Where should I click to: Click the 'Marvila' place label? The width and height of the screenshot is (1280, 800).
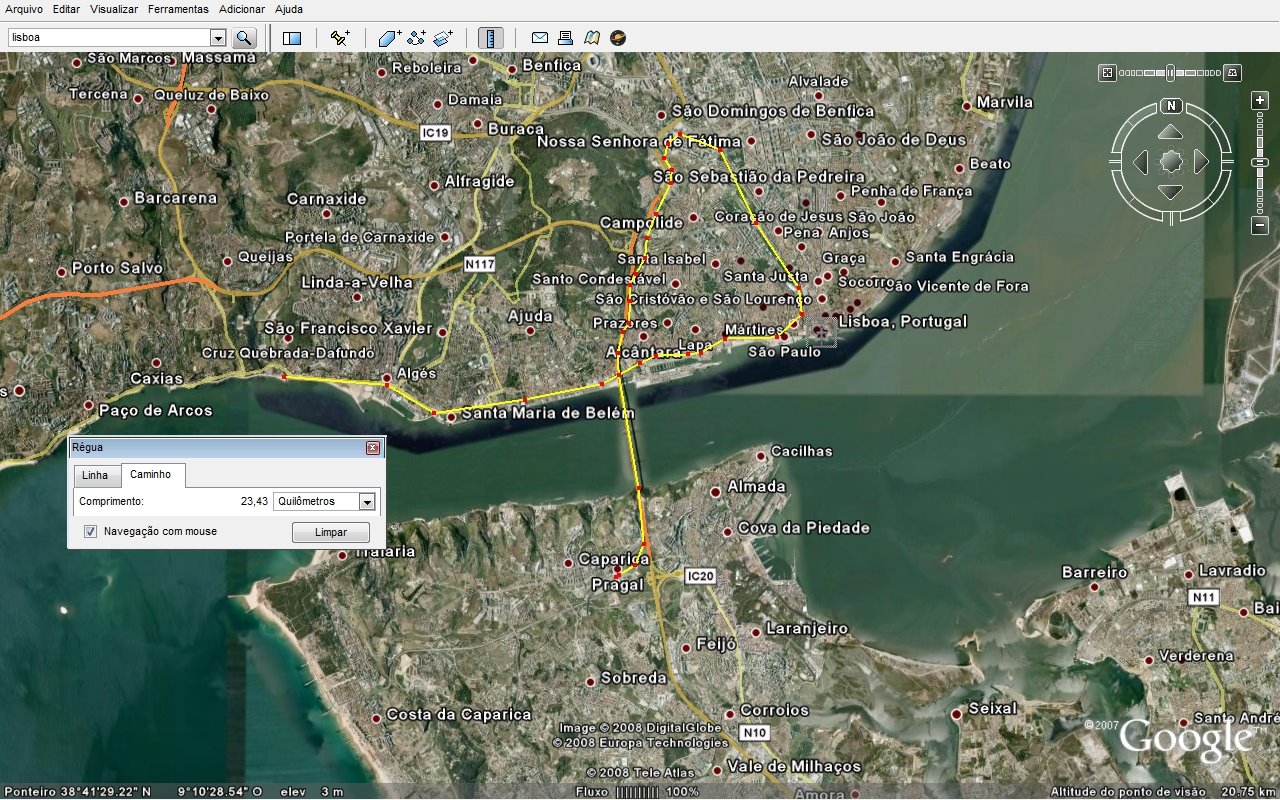click(x=1005, y=102)
